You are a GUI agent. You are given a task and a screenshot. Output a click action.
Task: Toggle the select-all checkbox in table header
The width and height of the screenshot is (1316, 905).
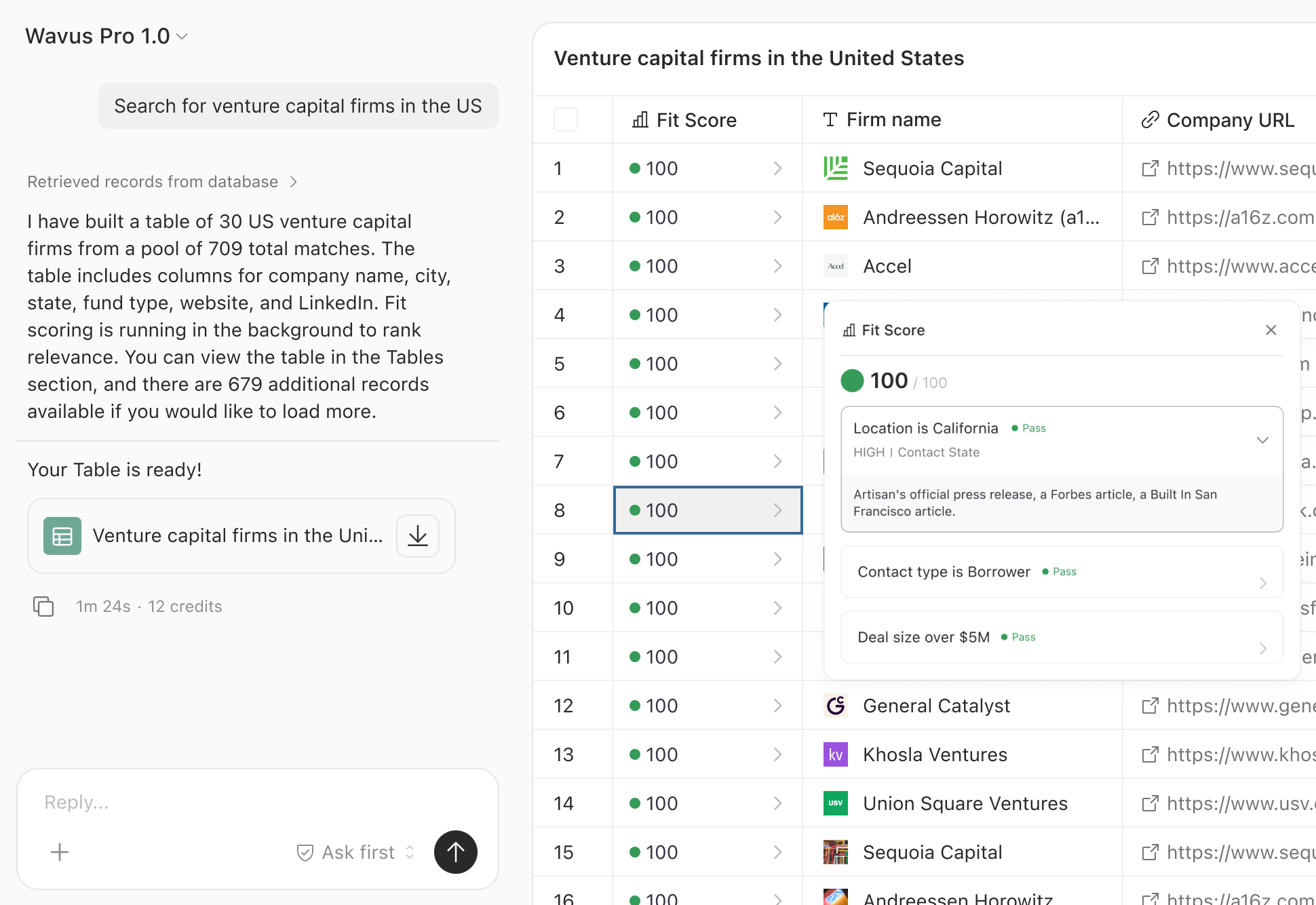coord(566,119)
